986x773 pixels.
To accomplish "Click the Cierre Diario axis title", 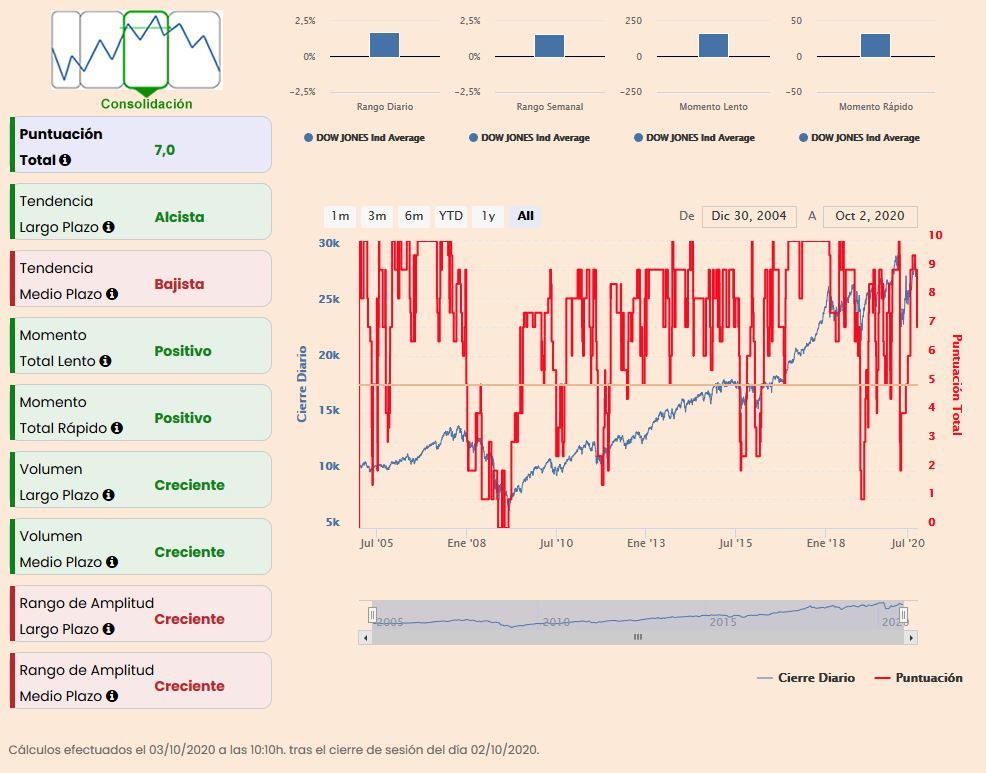I will pos(302,384).
